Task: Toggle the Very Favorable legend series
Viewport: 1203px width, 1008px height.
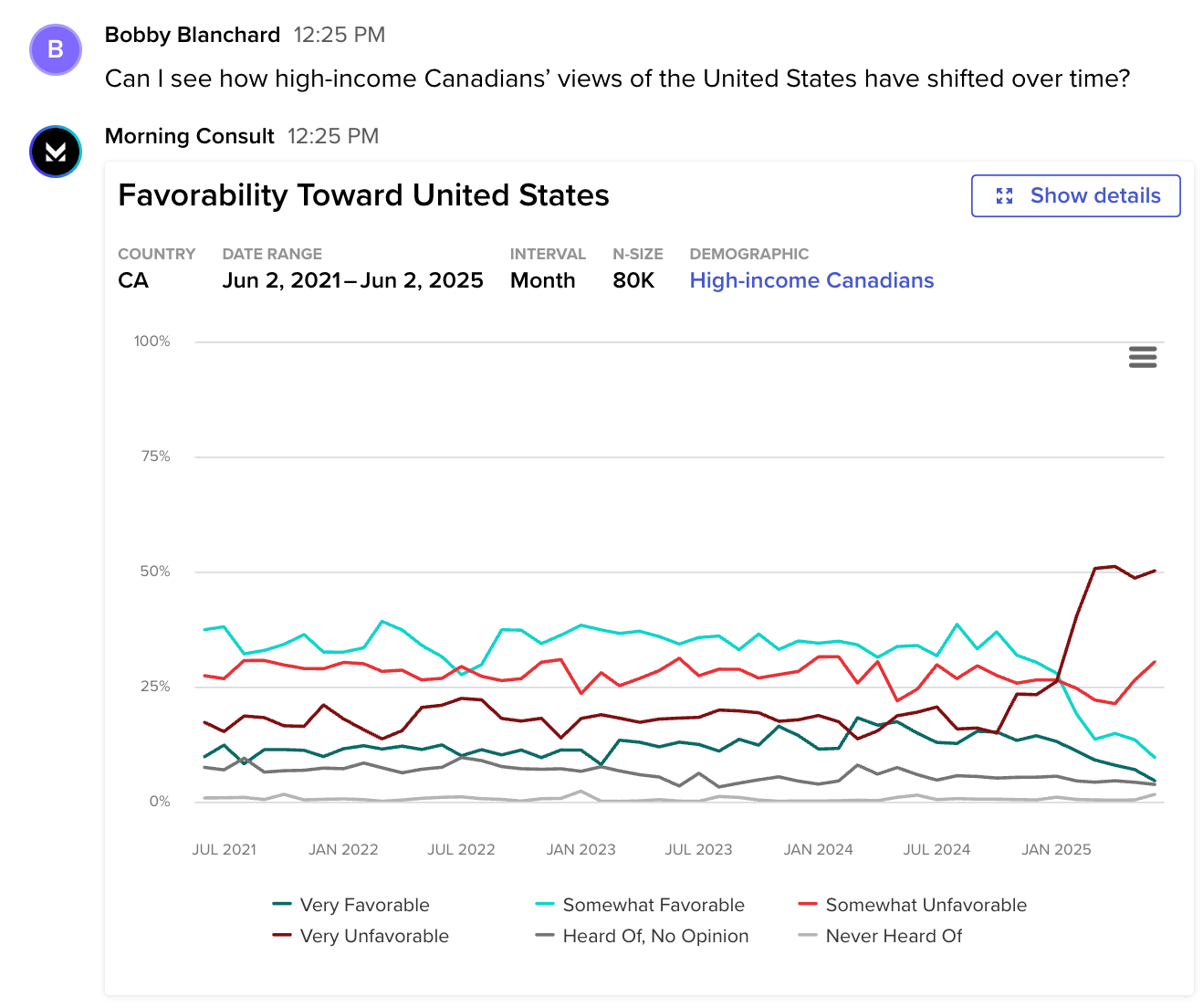Action: pos(364,905)
